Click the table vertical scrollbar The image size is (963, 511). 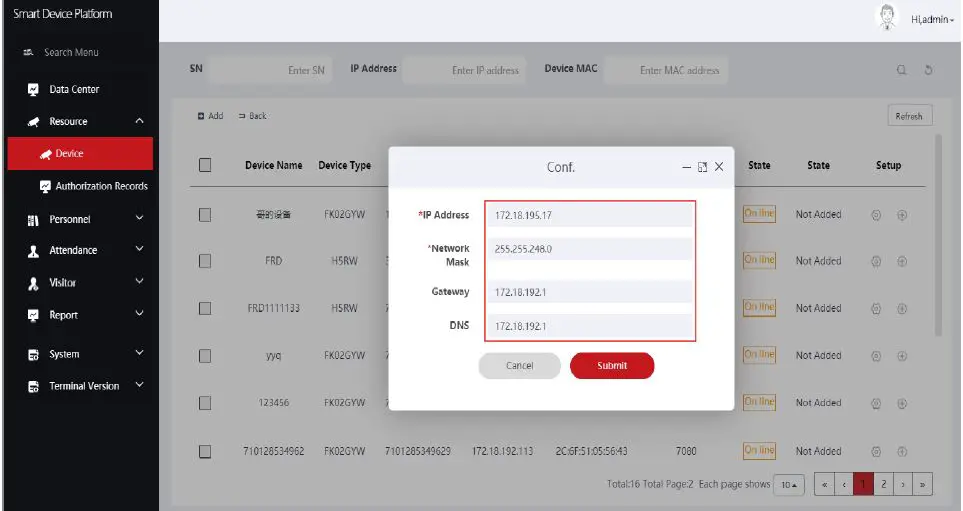938,235
